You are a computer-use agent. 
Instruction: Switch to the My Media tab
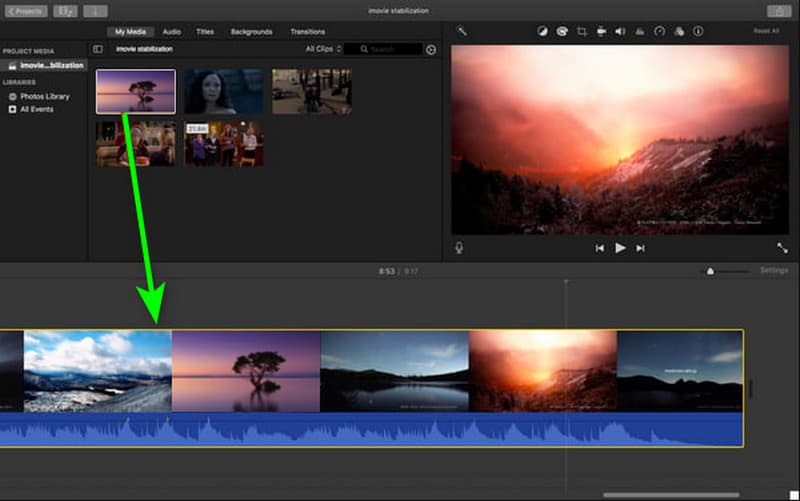130,32
